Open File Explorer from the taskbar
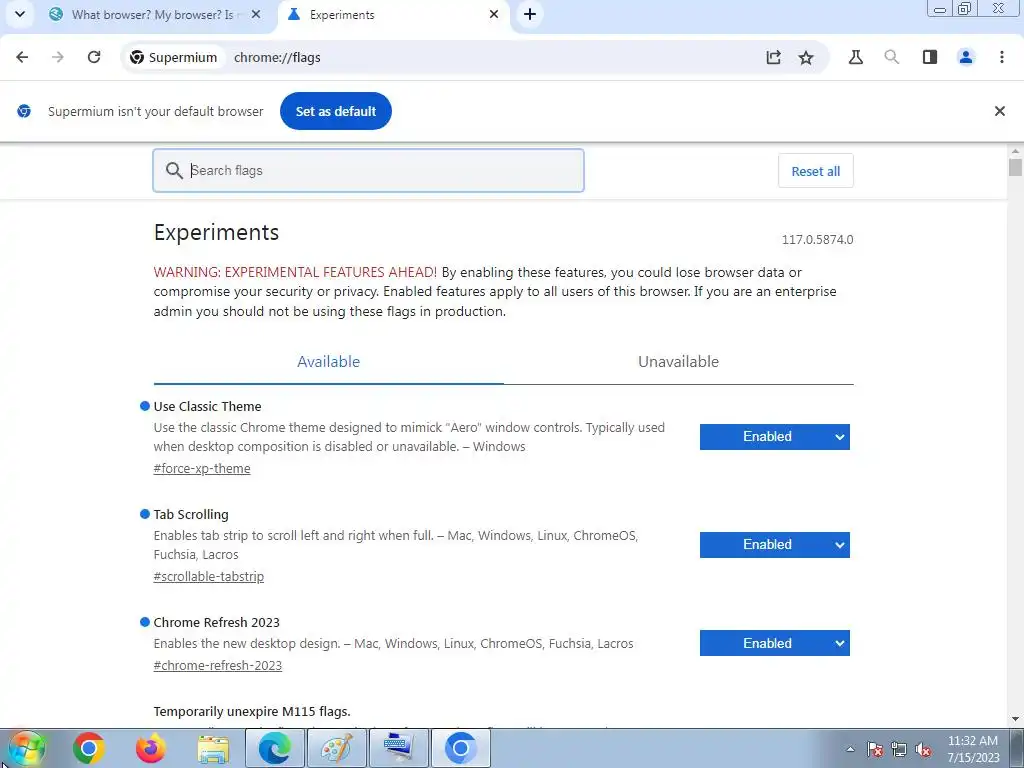 click(213, 748)
